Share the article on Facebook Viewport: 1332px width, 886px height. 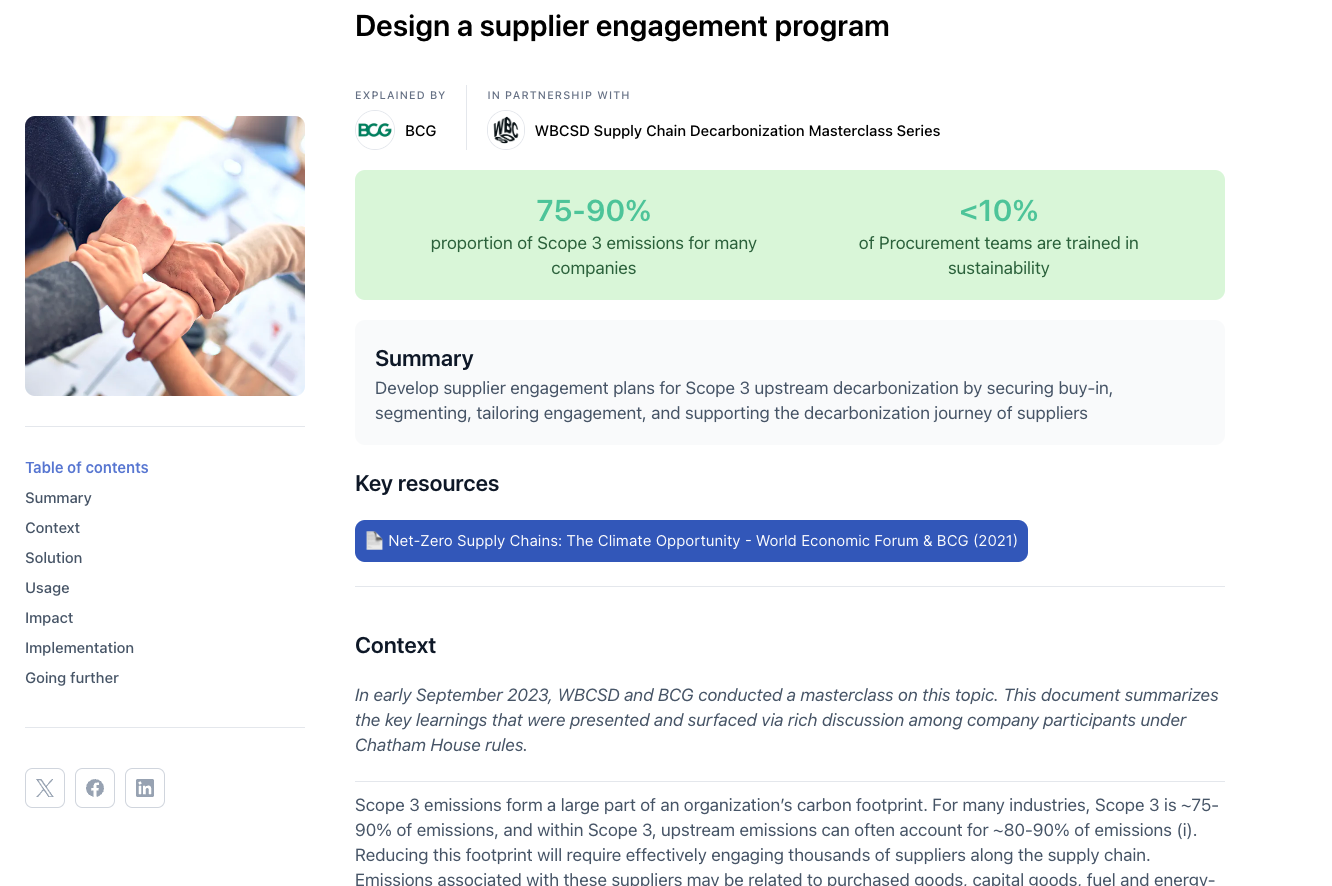click(x=95, y=788)
